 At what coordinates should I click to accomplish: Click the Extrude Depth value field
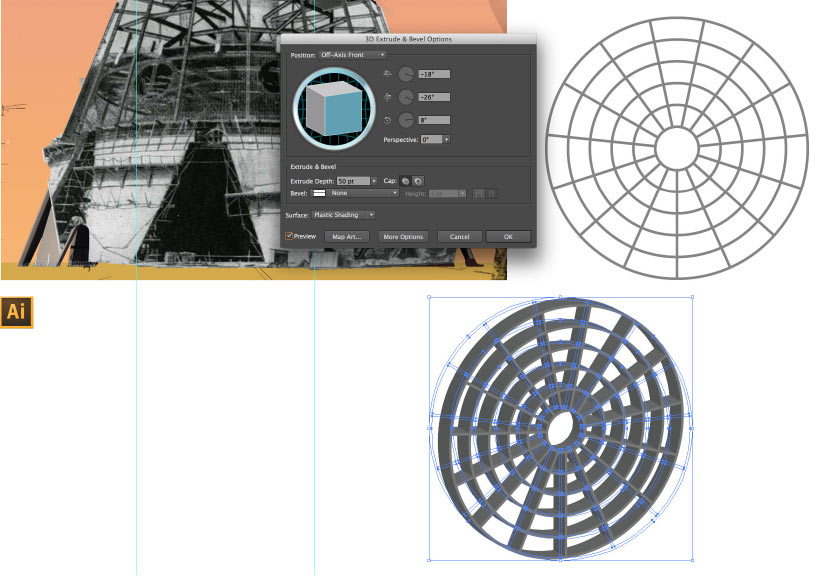pos(353,181)
